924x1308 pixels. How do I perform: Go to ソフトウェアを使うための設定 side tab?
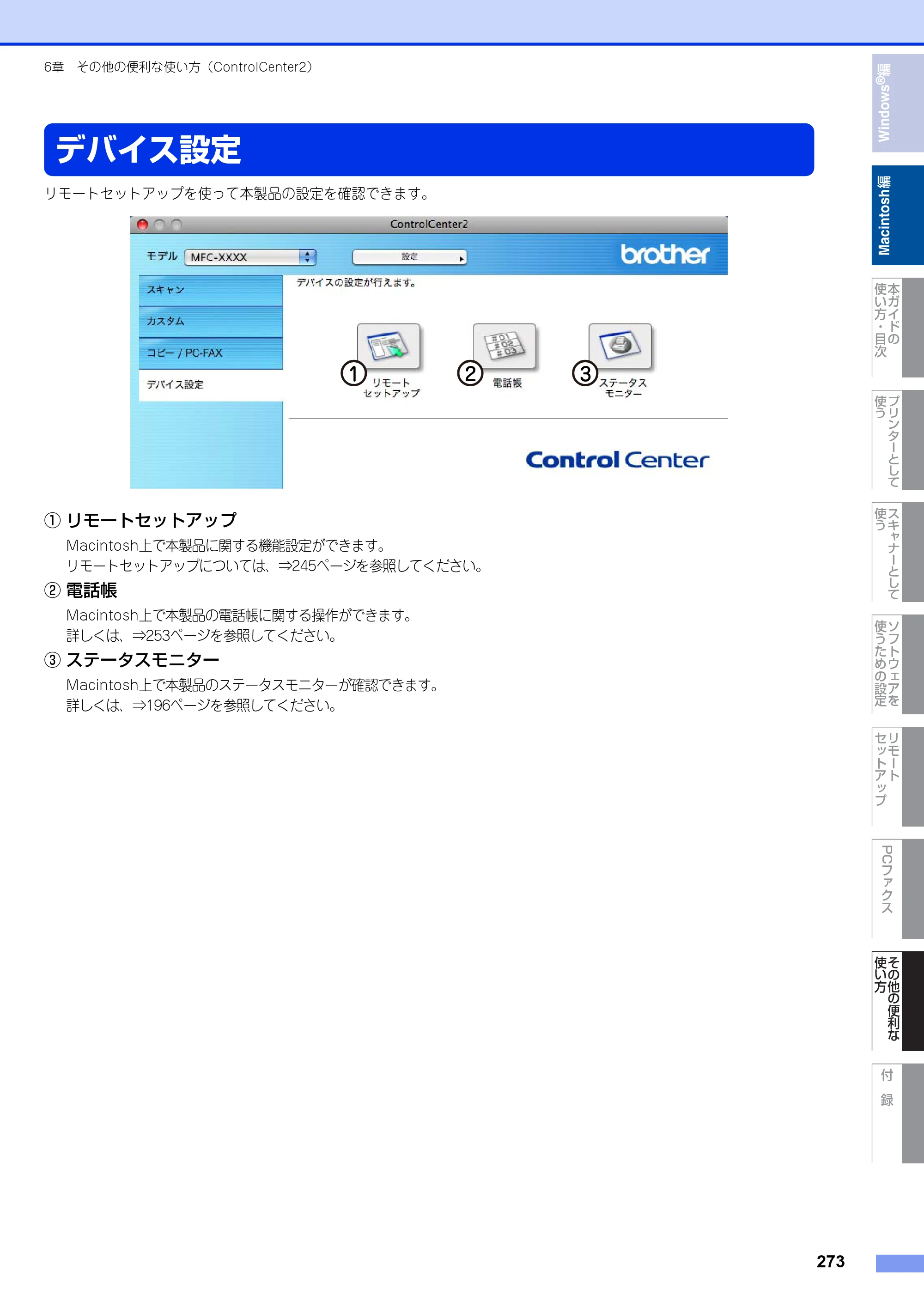[897, 664]
